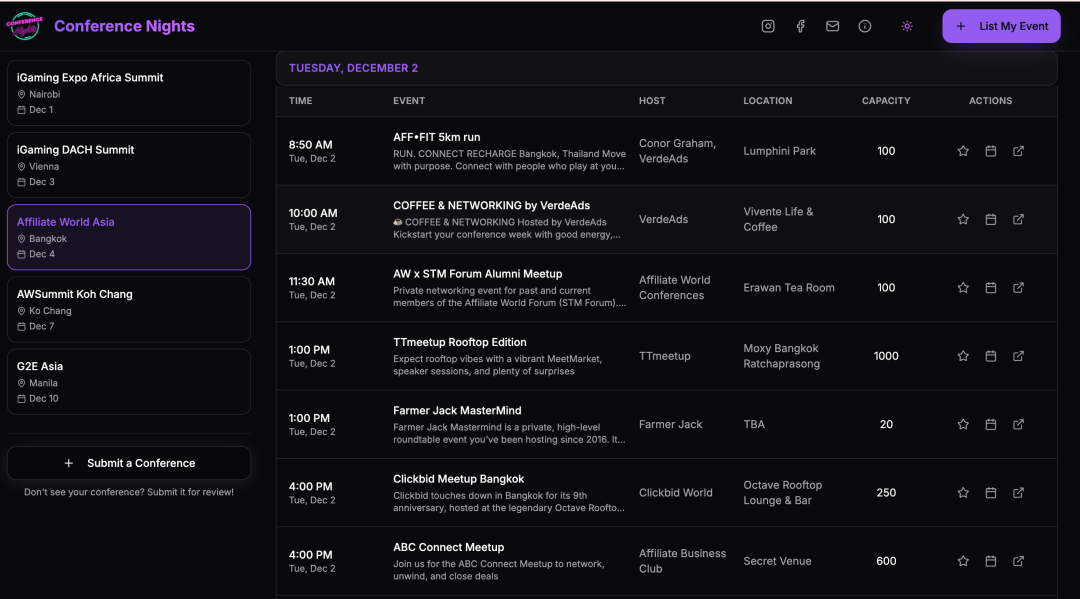
Task: Add Farmer Jack MasterMind to calendar
Action: click(x=990, y=424)
